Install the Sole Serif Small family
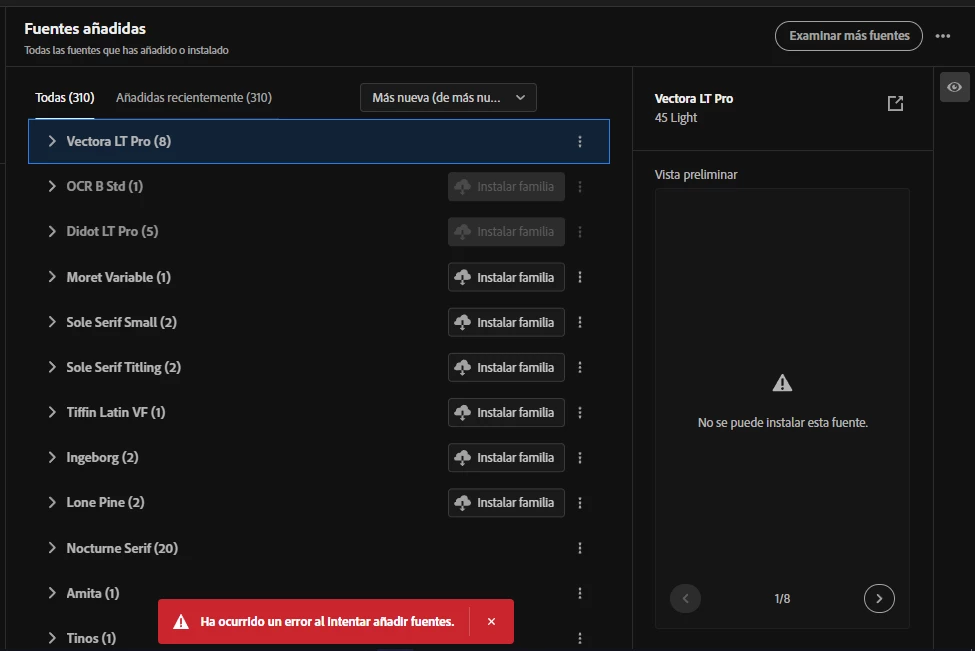Viewport: 975px width, 651px height. [x=506, y=322]
